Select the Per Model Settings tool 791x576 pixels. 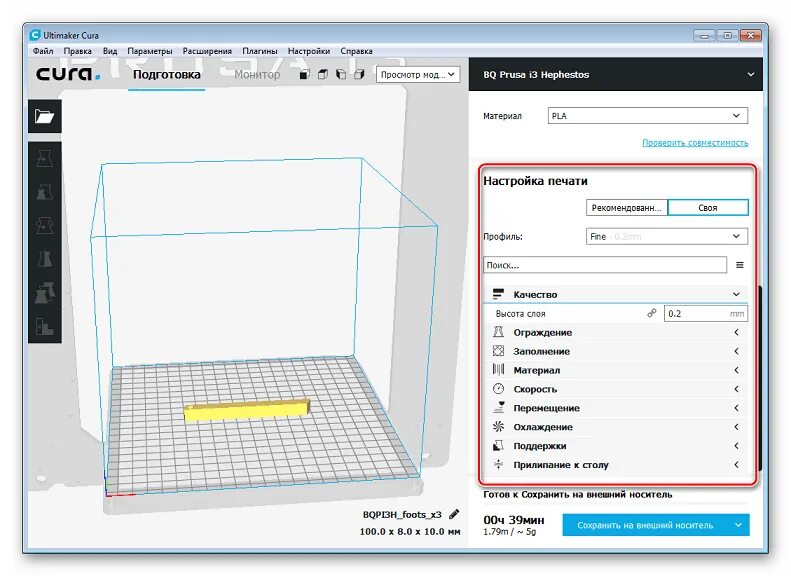tap(44, 293)
